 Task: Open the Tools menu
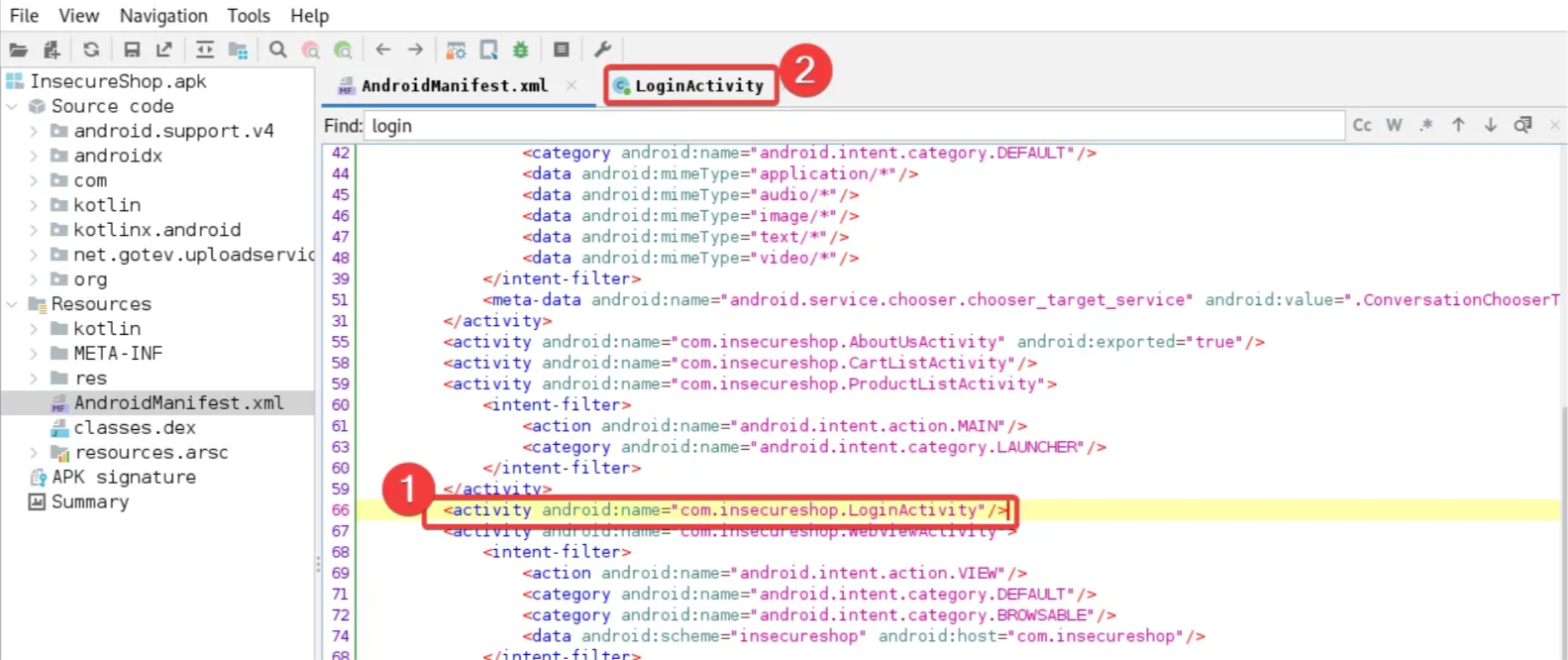tap(249, 16)
